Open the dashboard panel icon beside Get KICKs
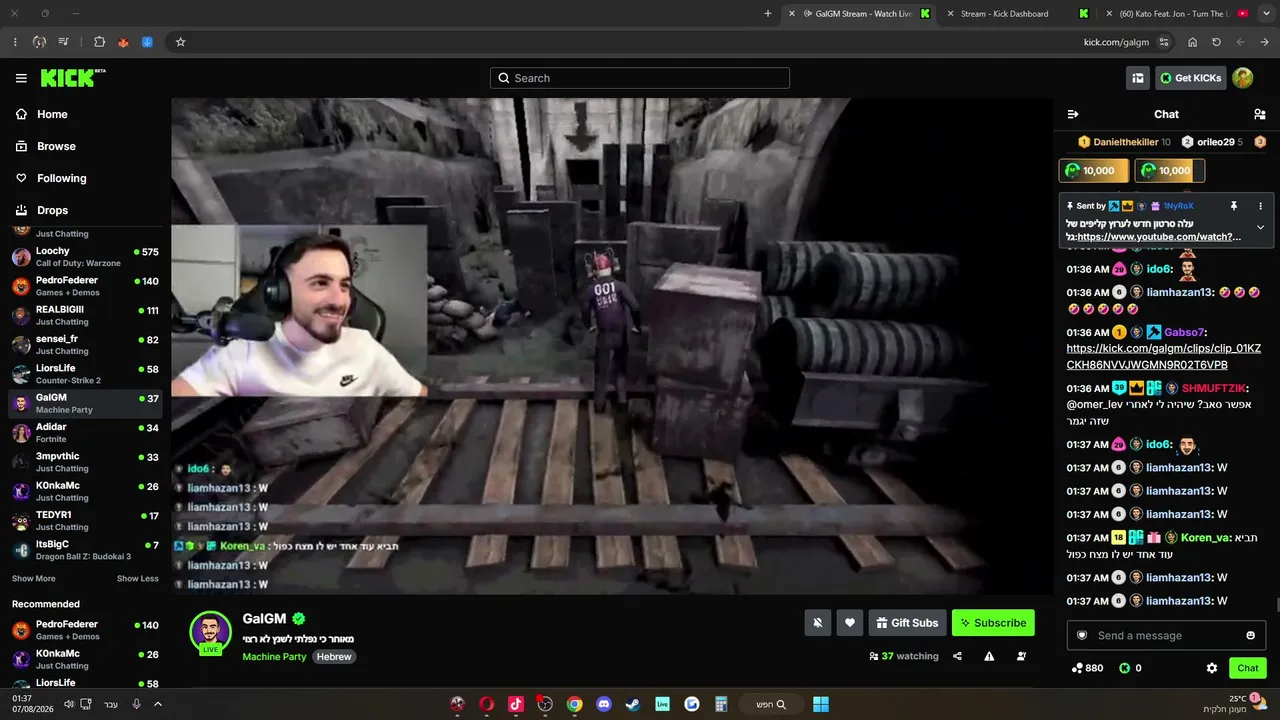 pos(1138,78)
